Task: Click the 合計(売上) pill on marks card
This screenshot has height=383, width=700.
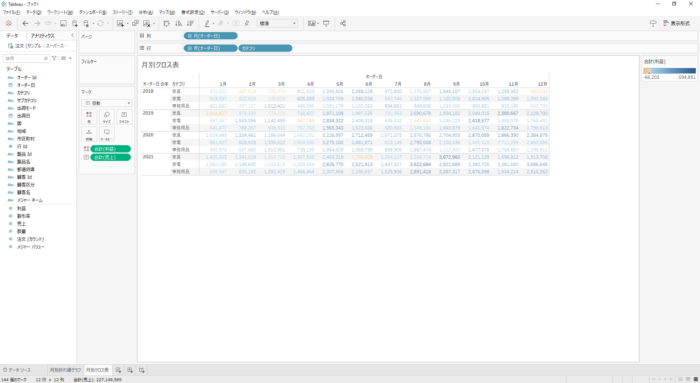Action: 111,158
